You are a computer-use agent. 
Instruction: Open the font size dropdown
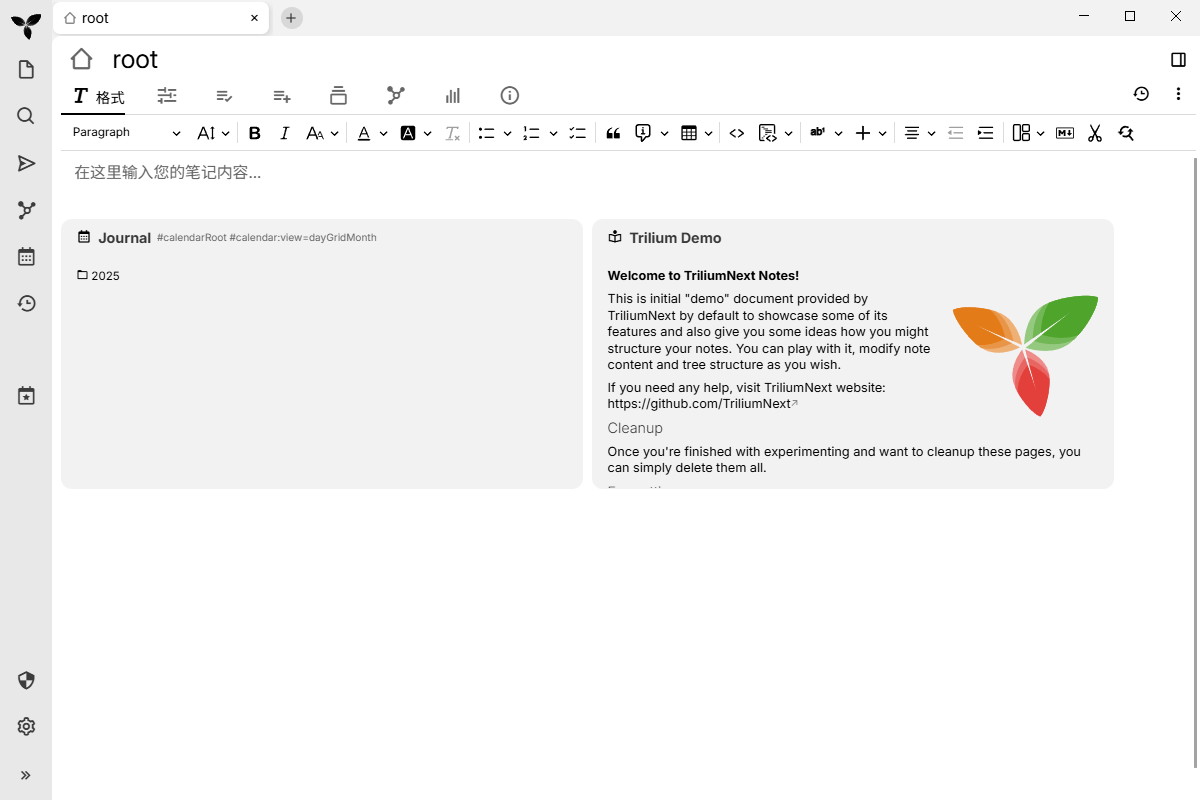[x=213, y=133]
